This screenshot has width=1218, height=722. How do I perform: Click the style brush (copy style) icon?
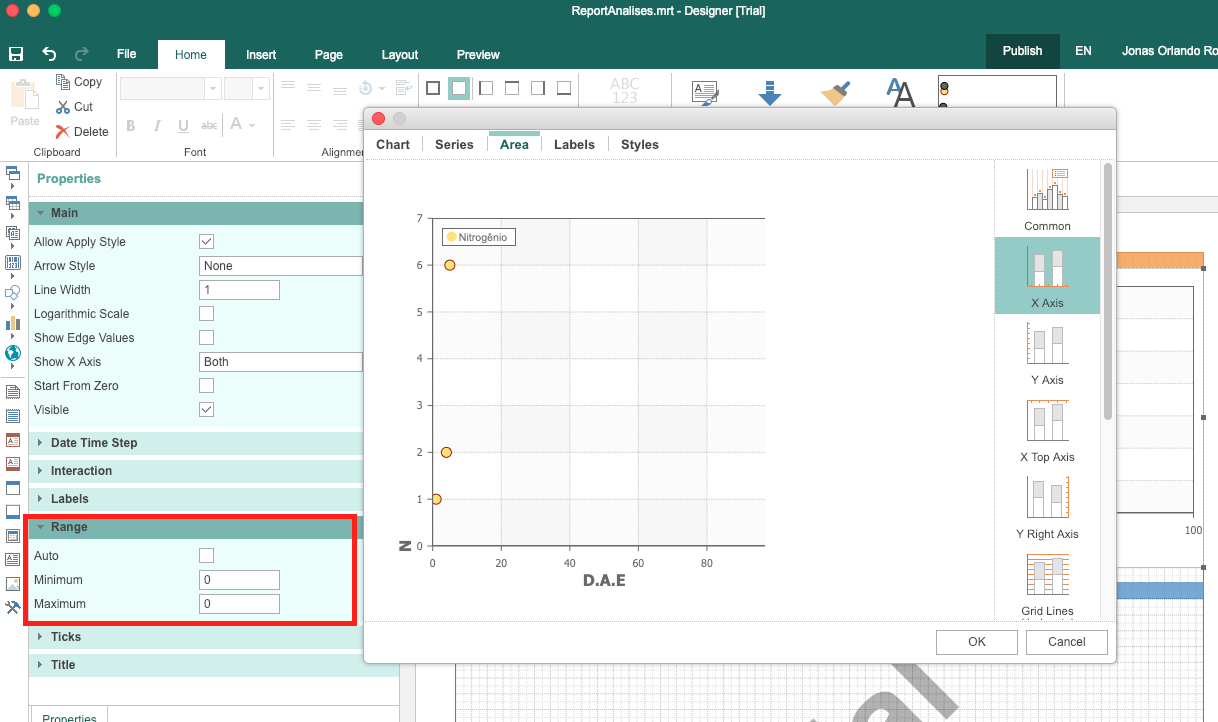[835, 92]
